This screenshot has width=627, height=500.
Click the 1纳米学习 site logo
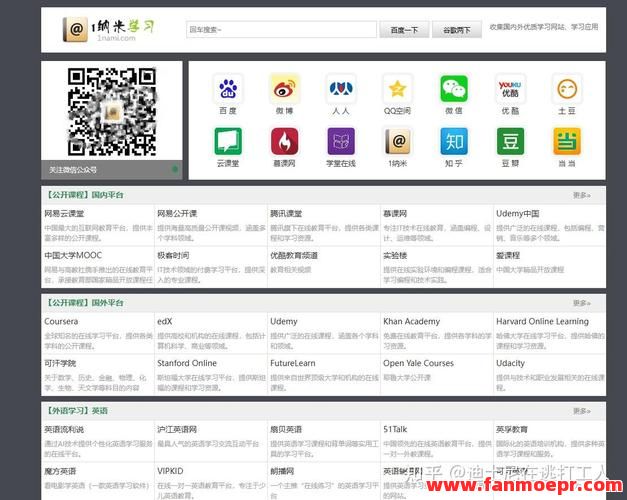108,29
